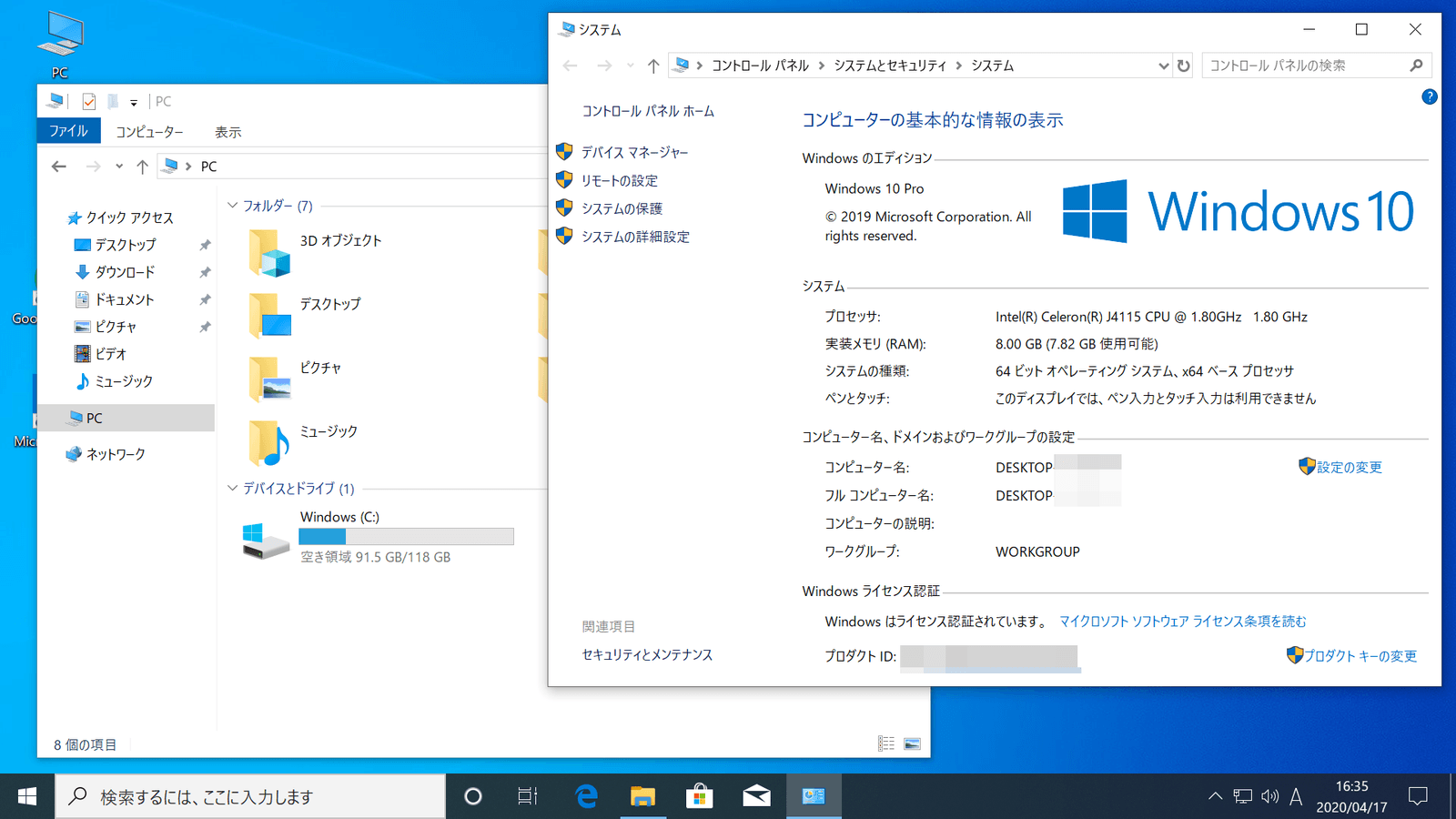Select Windows (C:) drive usage bar
Image resolution: width=1456 pixels, height=819 pixels.
pyautogui.click(x=406, y=537)
